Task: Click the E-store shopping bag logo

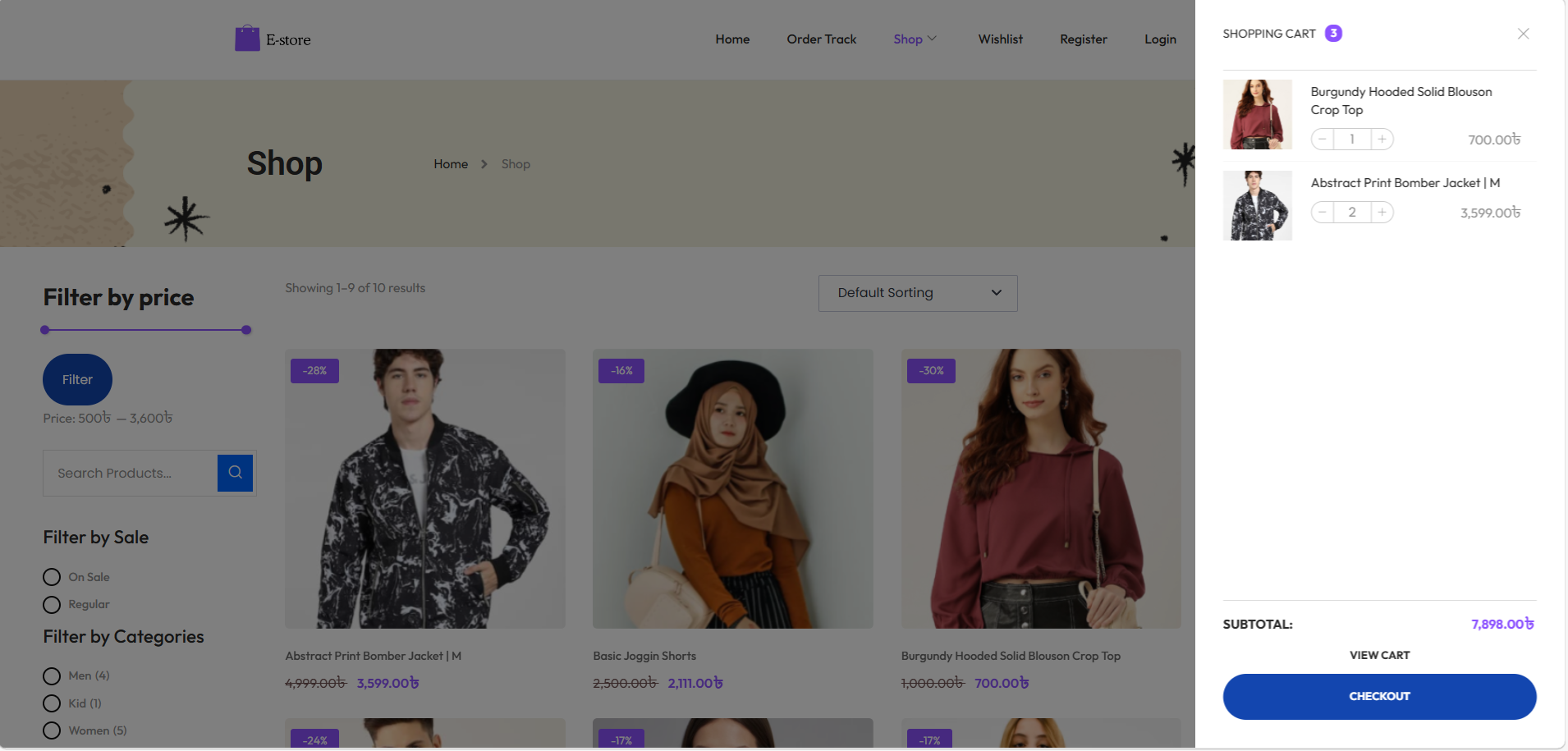Action: point(247,39)
